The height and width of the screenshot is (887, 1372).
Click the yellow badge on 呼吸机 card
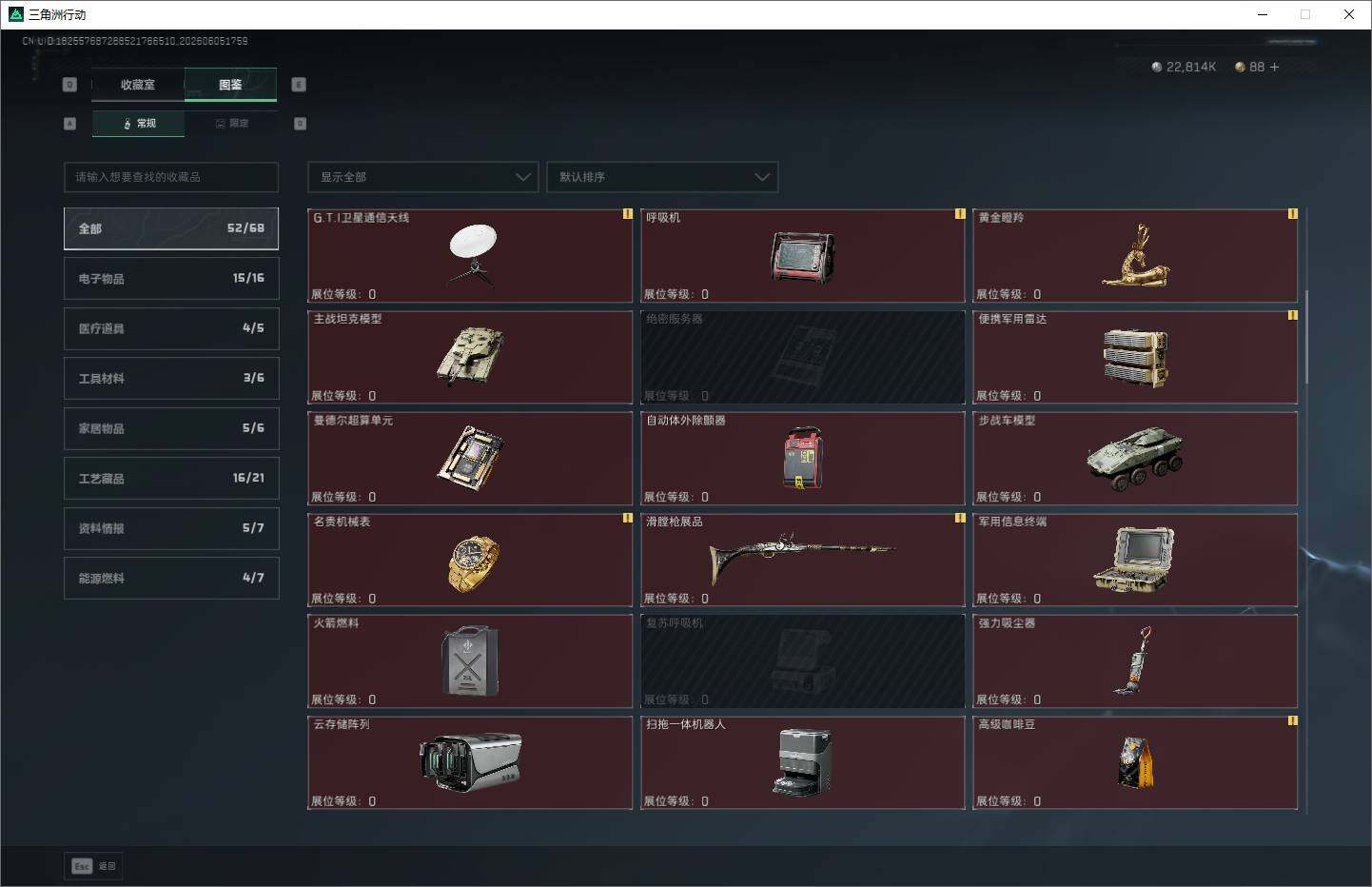960,214
